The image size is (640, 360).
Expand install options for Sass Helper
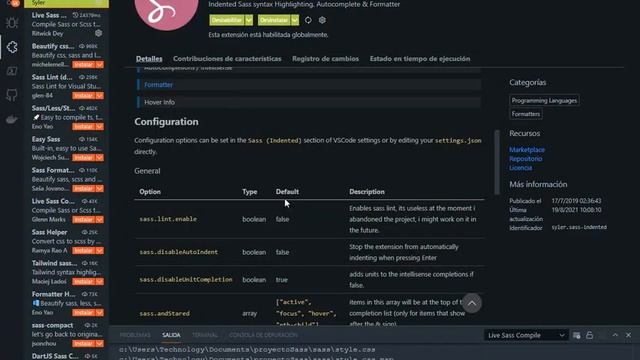[100, 251]
